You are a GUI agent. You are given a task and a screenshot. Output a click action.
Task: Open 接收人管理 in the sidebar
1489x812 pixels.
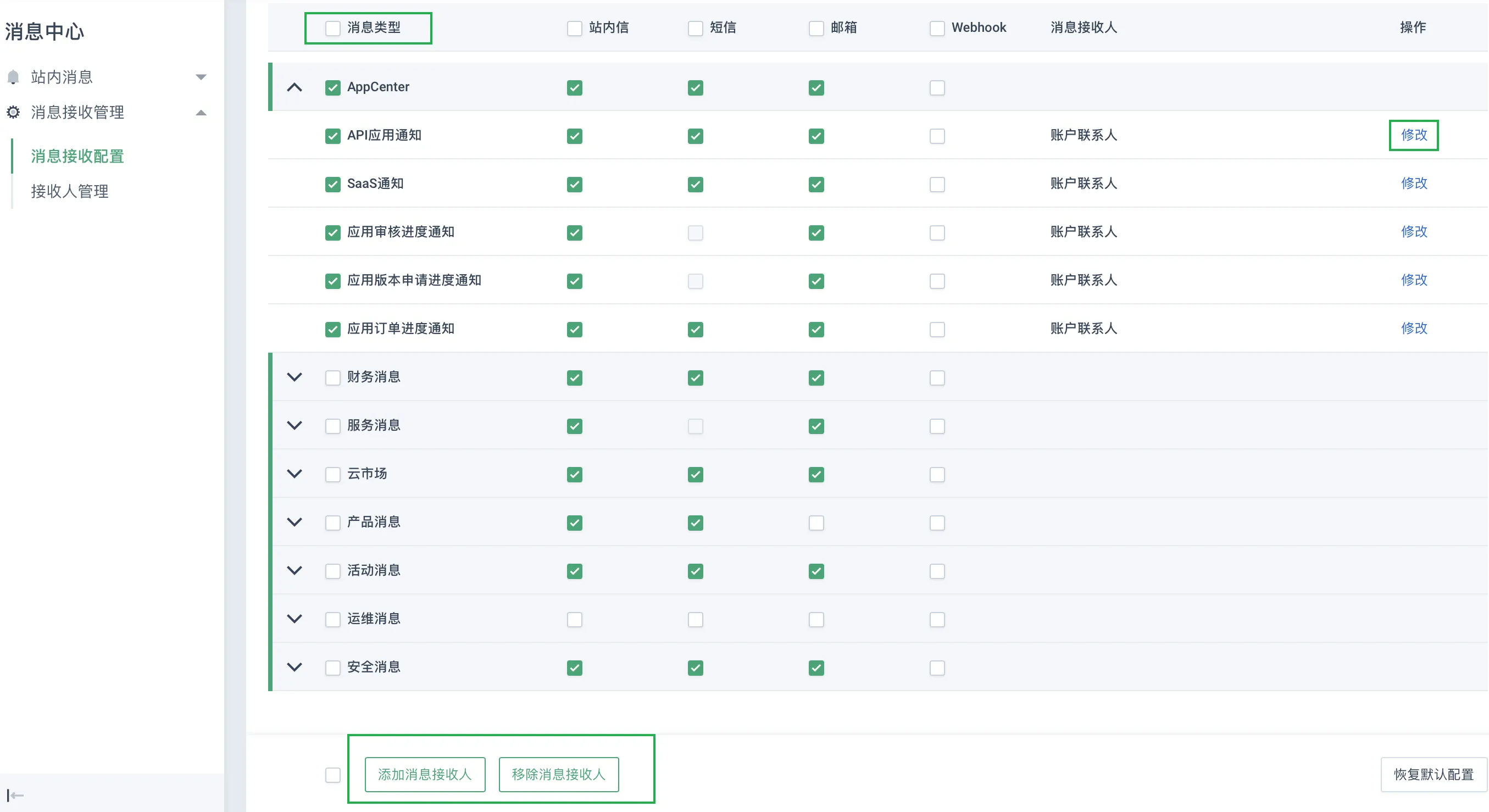point(70,191)
